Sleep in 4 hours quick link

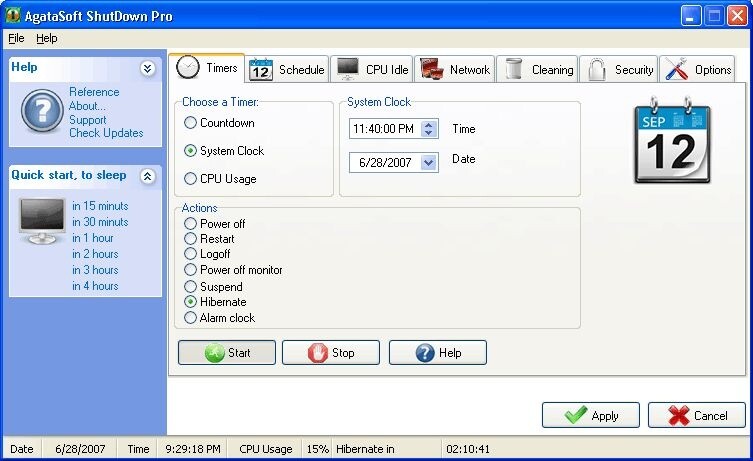coord(95,286)
